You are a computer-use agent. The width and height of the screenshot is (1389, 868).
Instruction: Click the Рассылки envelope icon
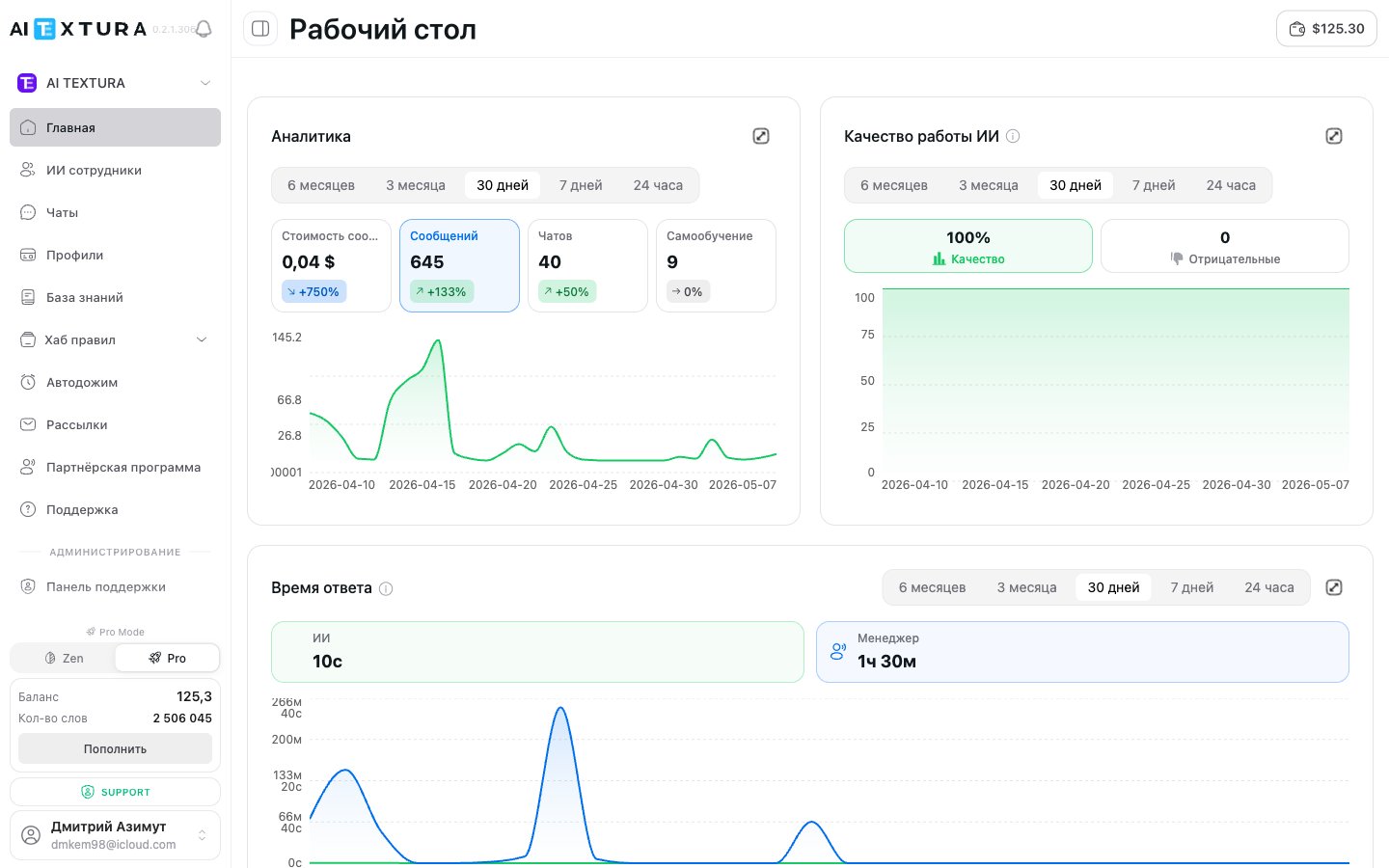28,424
